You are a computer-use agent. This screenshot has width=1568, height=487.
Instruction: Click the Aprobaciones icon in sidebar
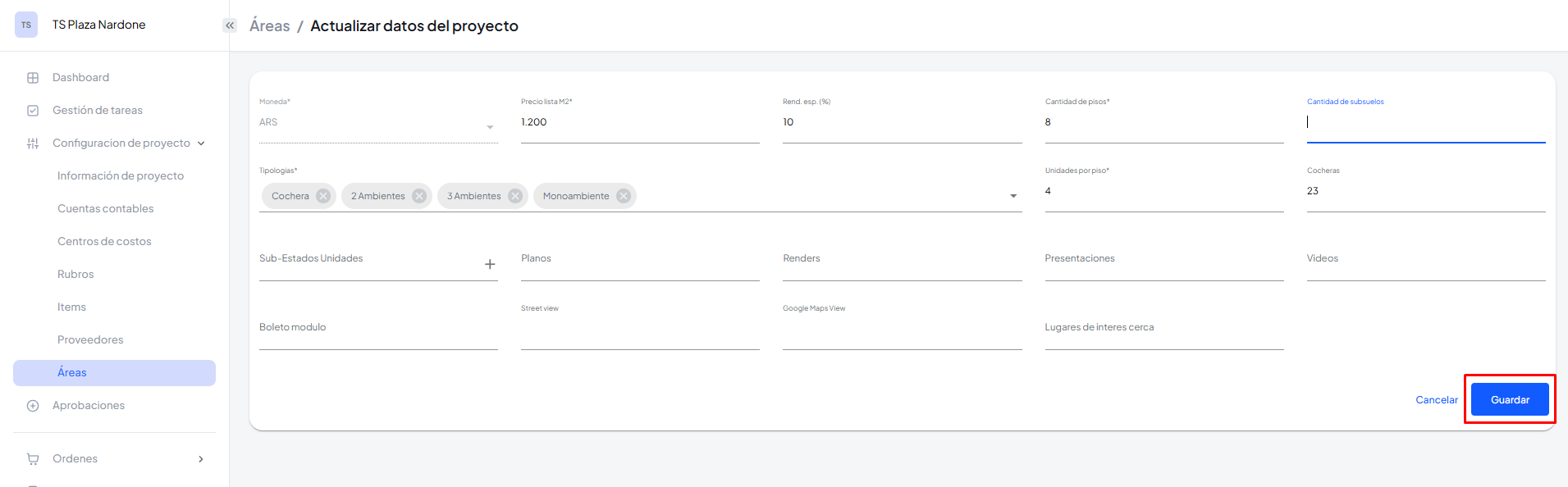[33, 406]
